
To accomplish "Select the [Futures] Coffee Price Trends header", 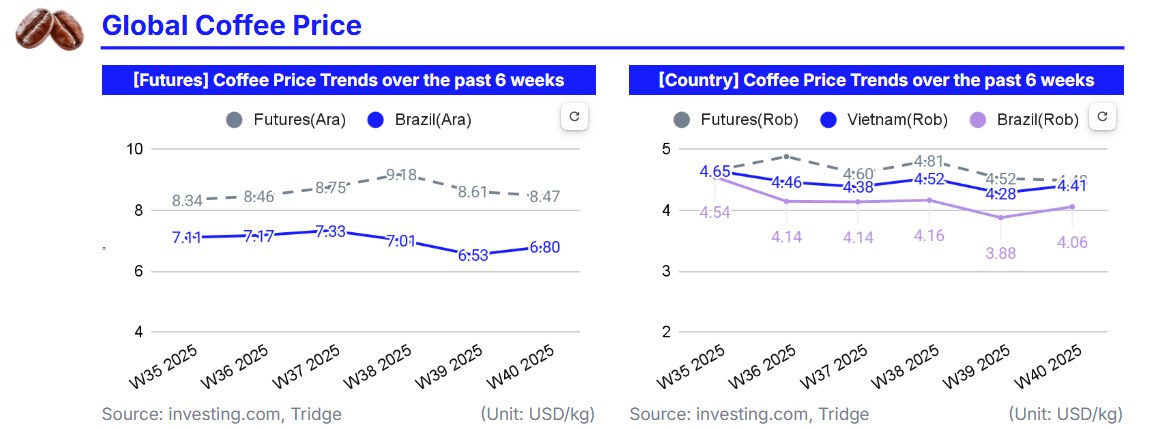I will pos(348,80).
